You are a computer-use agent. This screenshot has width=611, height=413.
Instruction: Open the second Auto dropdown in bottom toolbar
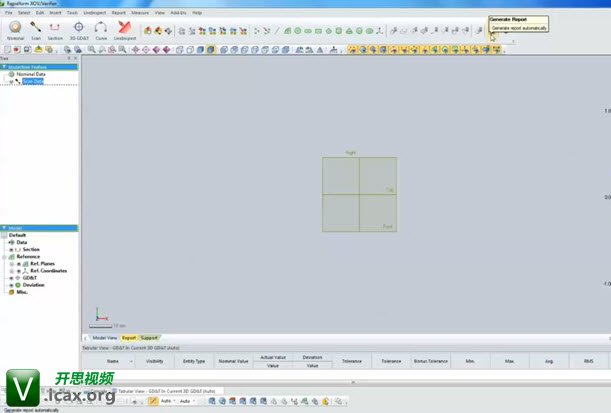click(194, 401)
